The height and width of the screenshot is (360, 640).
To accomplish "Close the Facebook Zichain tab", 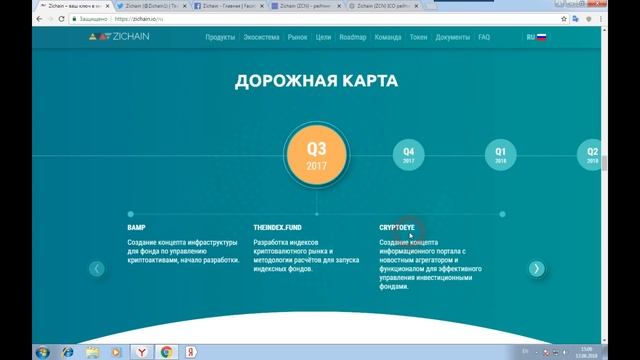I will click(262, 6).
